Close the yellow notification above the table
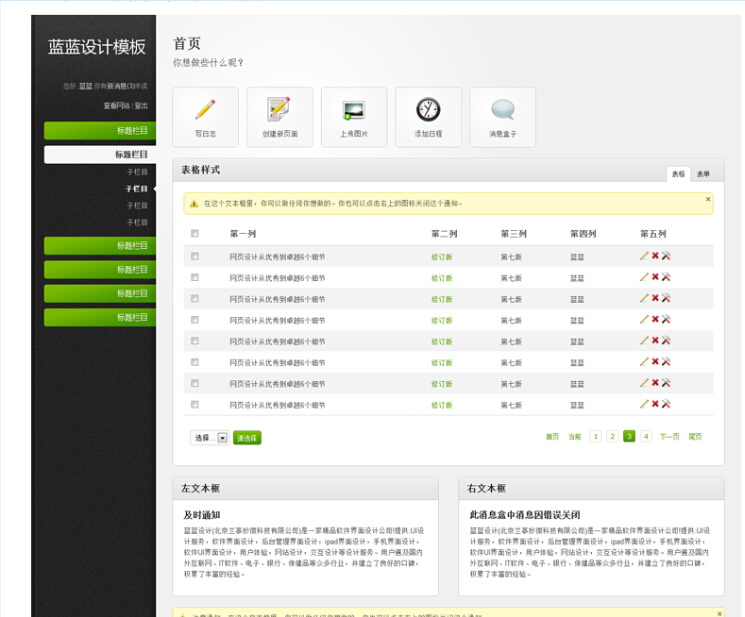This screenshot has width=745, height=617. pyautogui.click(x=708, y=199)
